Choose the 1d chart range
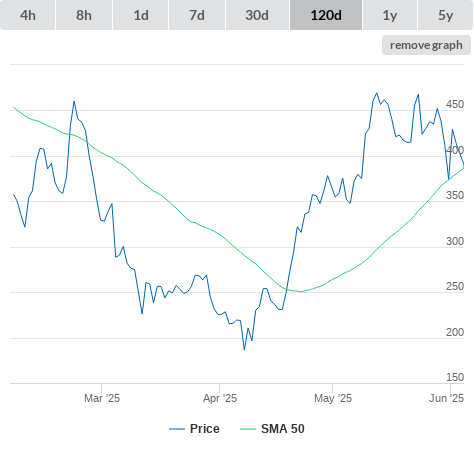This screenshot has height=455, width=474. pyautogui.click(x=141, y=15)
